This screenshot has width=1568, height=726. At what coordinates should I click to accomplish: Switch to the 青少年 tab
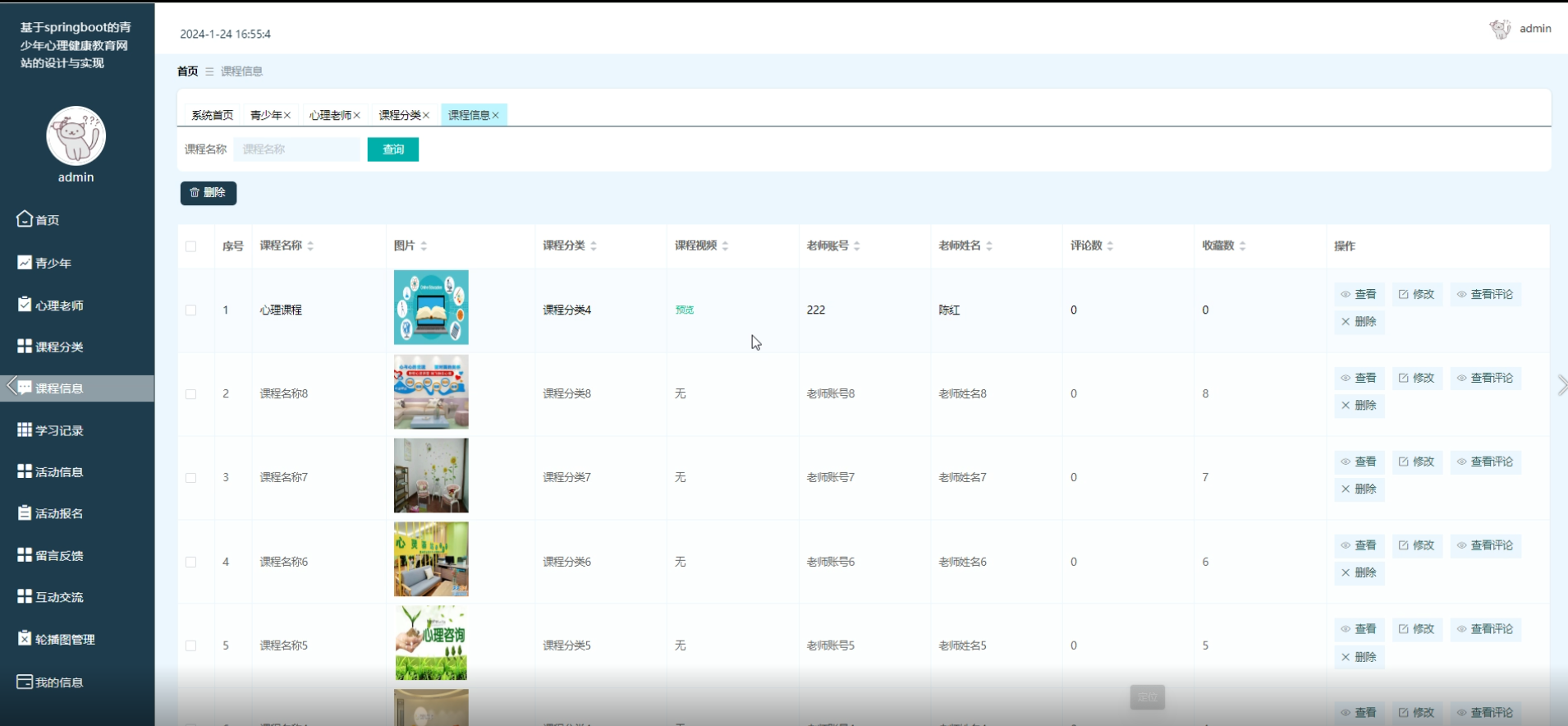click(x=266, y=116)
